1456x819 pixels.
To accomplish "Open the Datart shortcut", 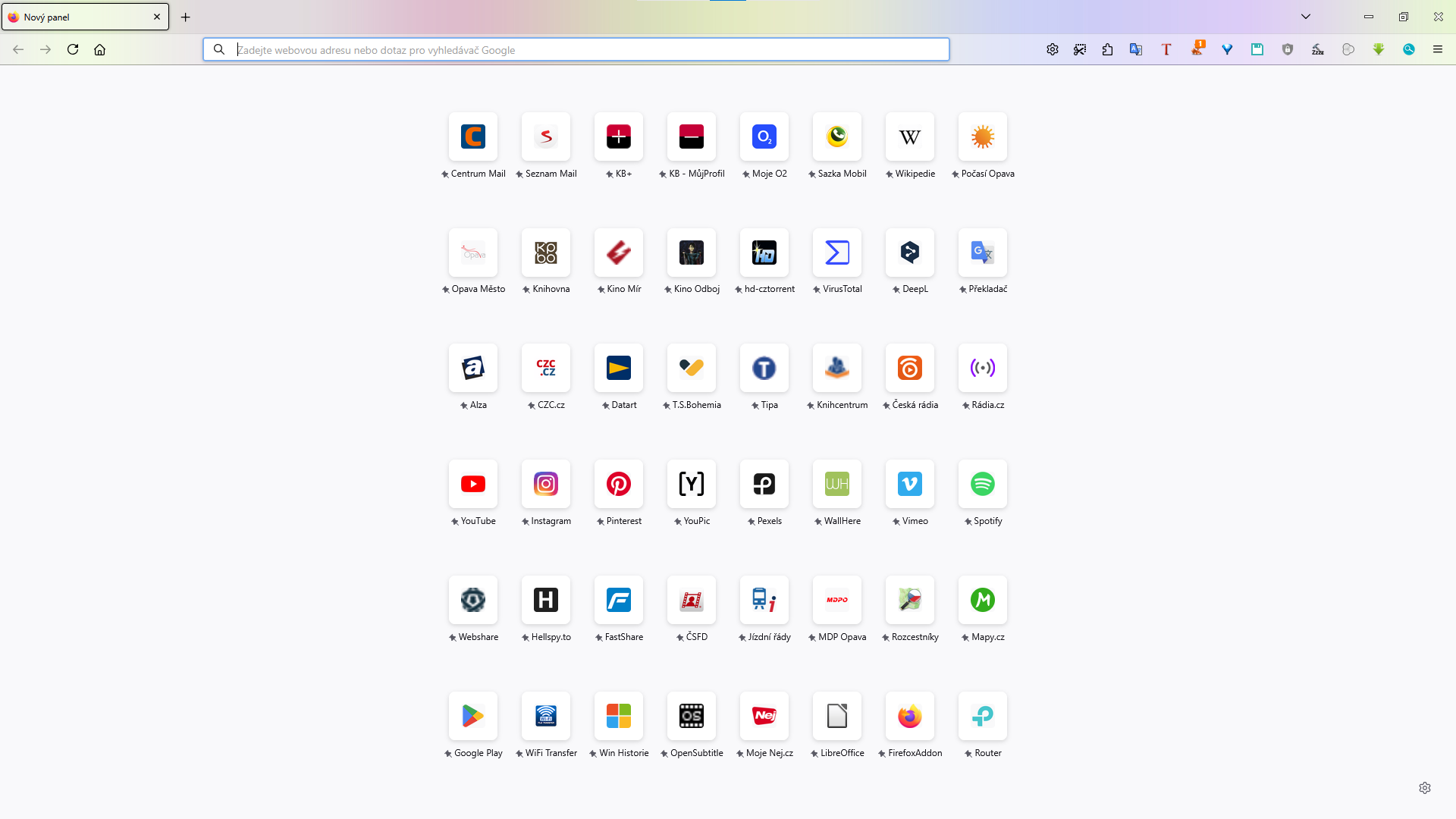I will click(x=619, y=369).
